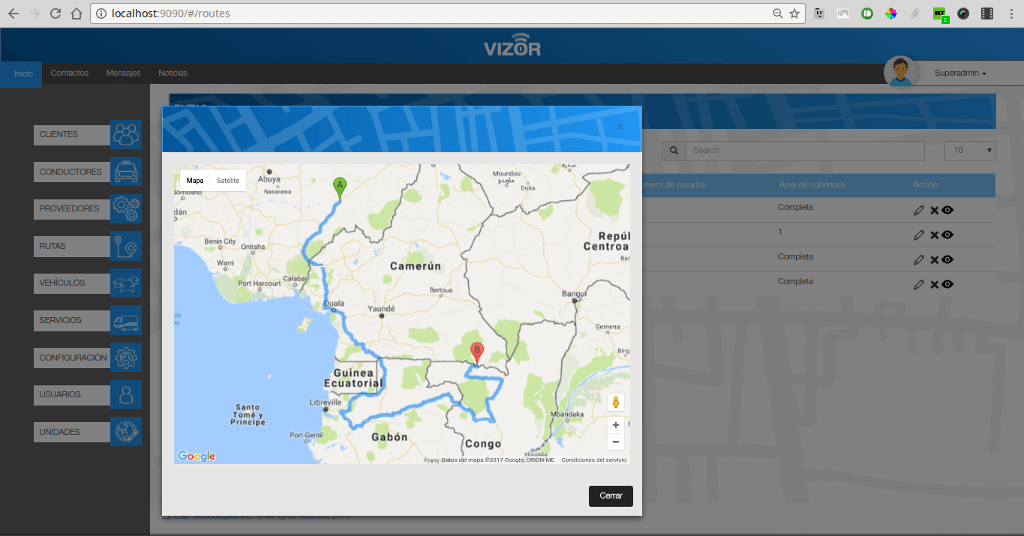Zoom in the map with plus
Screen dimensions: 1024x536
[x=615, y=425]
